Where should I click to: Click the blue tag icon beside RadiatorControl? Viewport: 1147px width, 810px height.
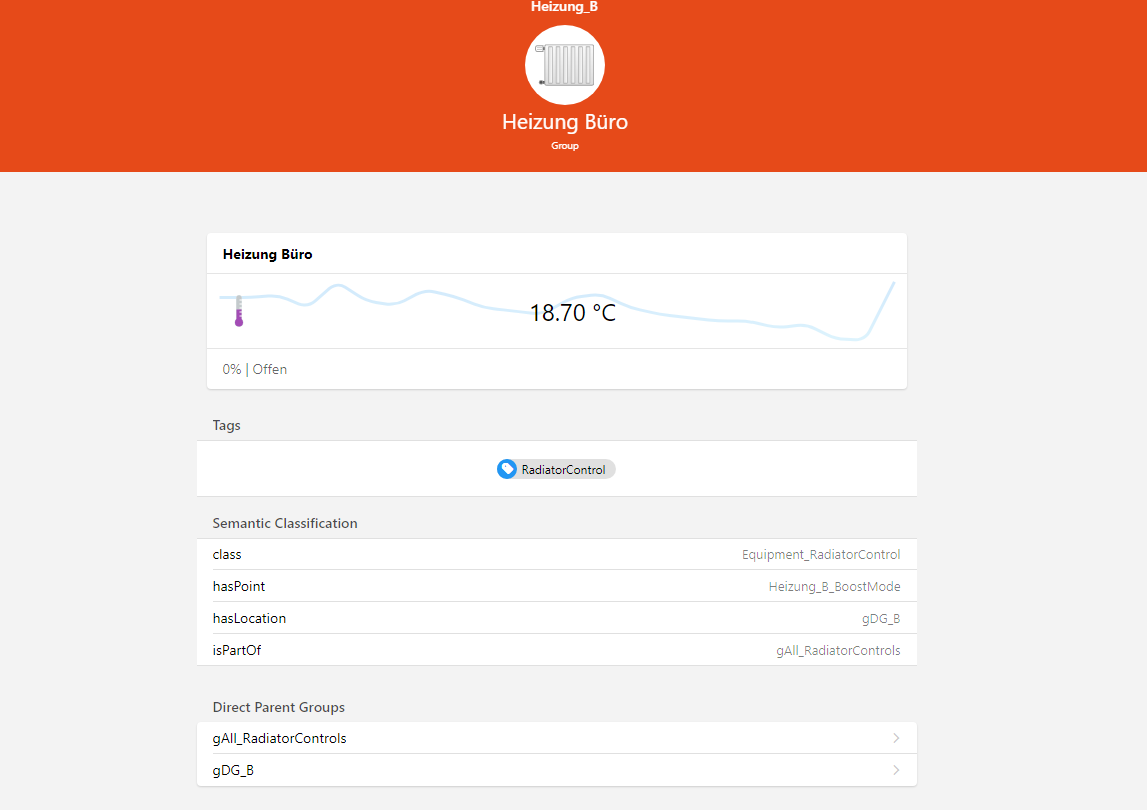507,469
